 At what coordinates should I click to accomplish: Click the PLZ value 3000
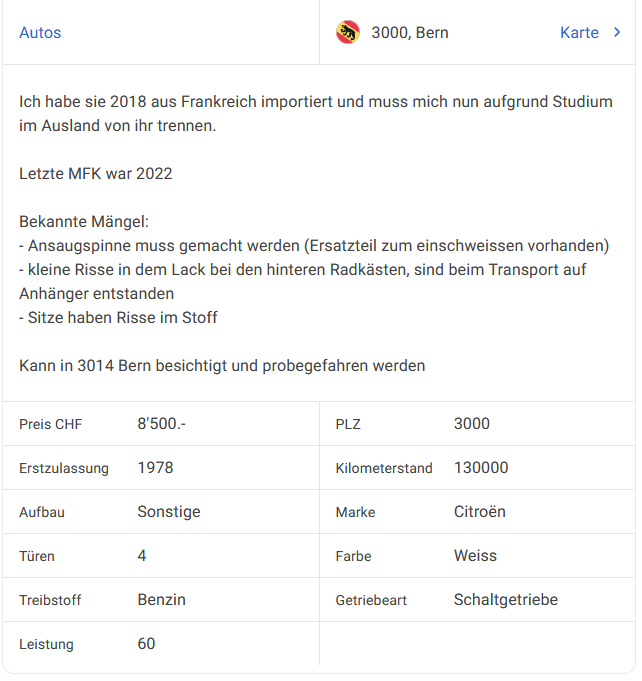tap(472, 424)
